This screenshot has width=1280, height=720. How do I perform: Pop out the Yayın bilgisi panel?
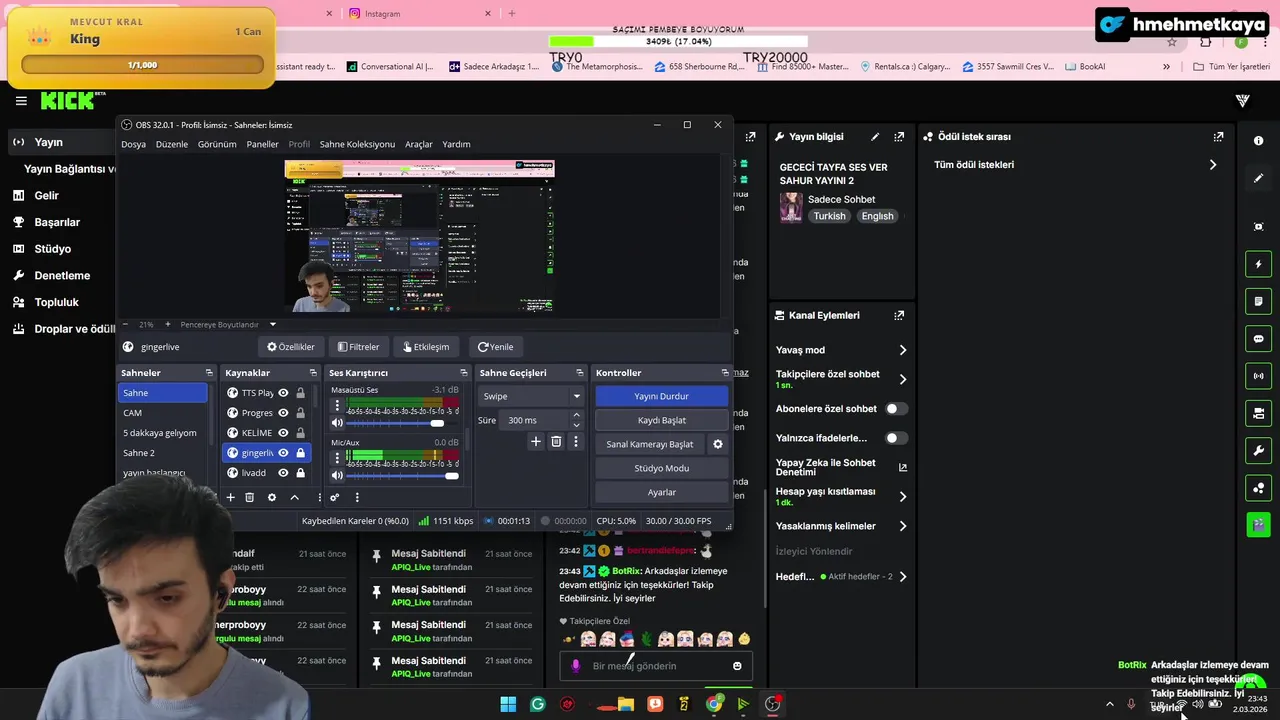899,137
